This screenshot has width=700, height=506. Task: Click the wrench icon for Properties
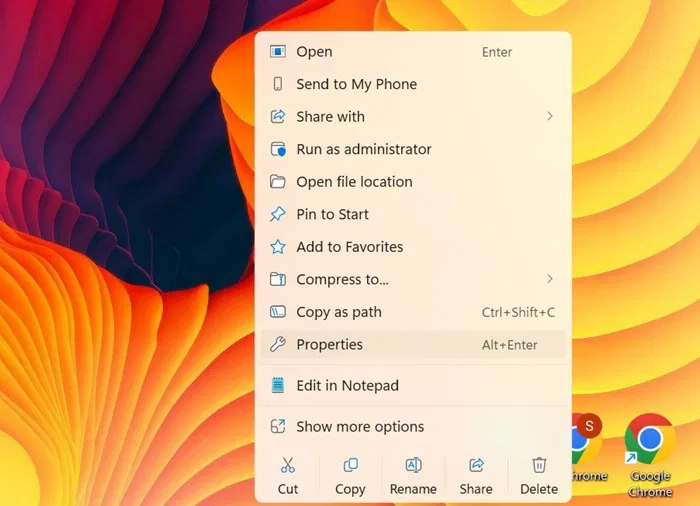tap(278, 344)
